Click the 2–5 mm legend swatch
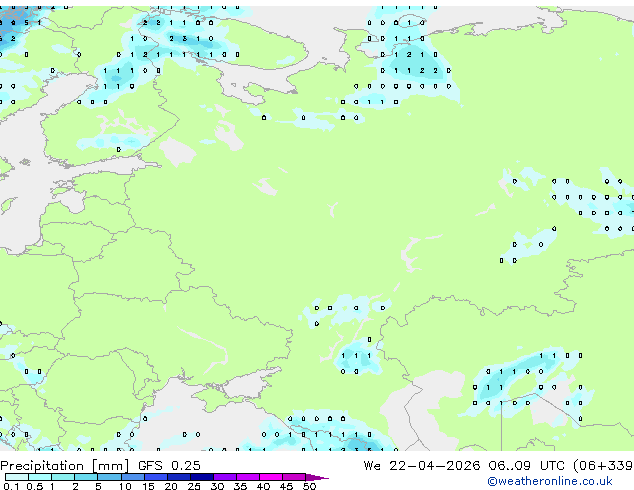This screenshot has height=490, width=634. (86, 477)
